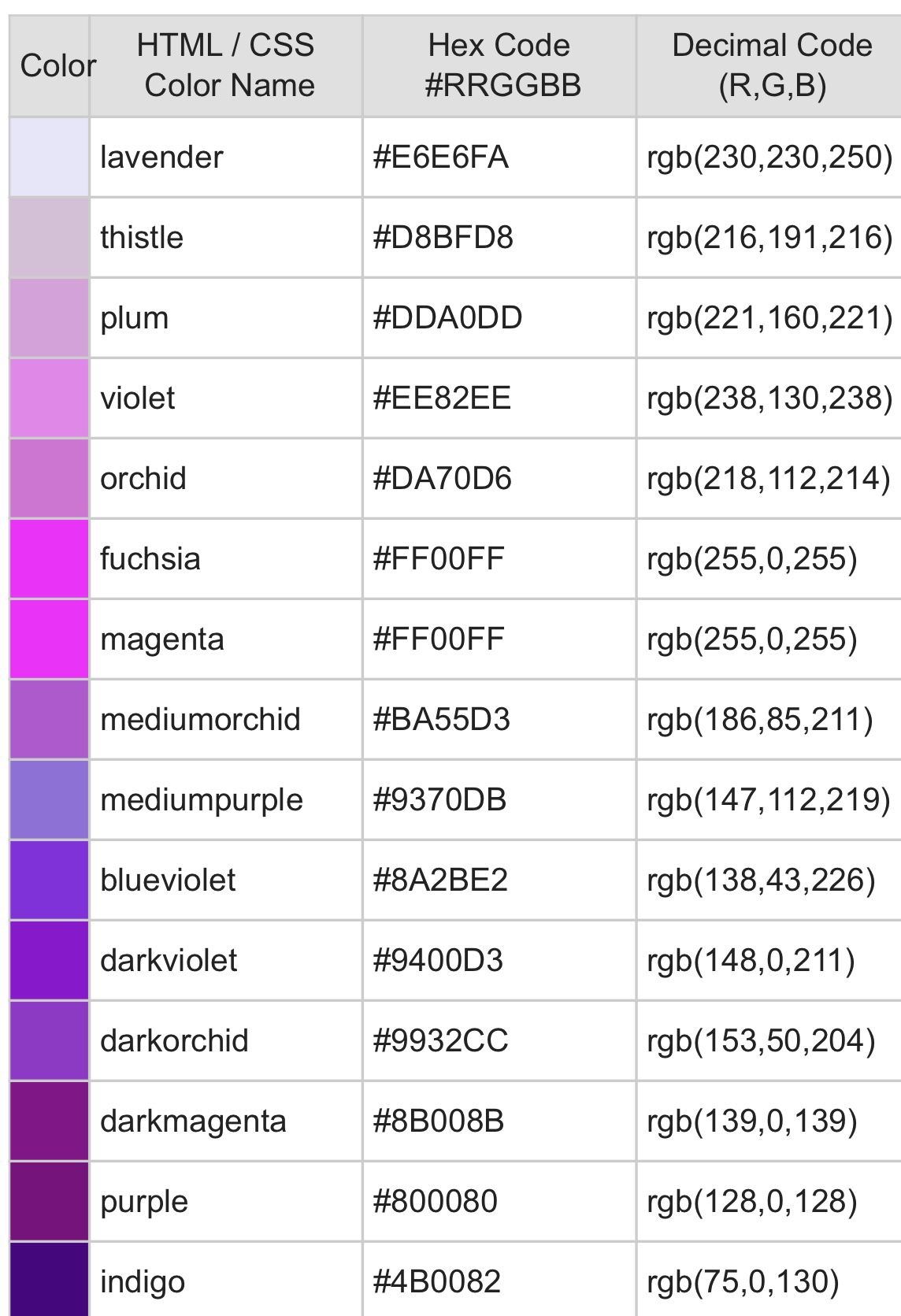The height and width of the screenshot is (1316, 901).
Task: Click the hex code #BA55D3
Action: (x=441, y=719)
